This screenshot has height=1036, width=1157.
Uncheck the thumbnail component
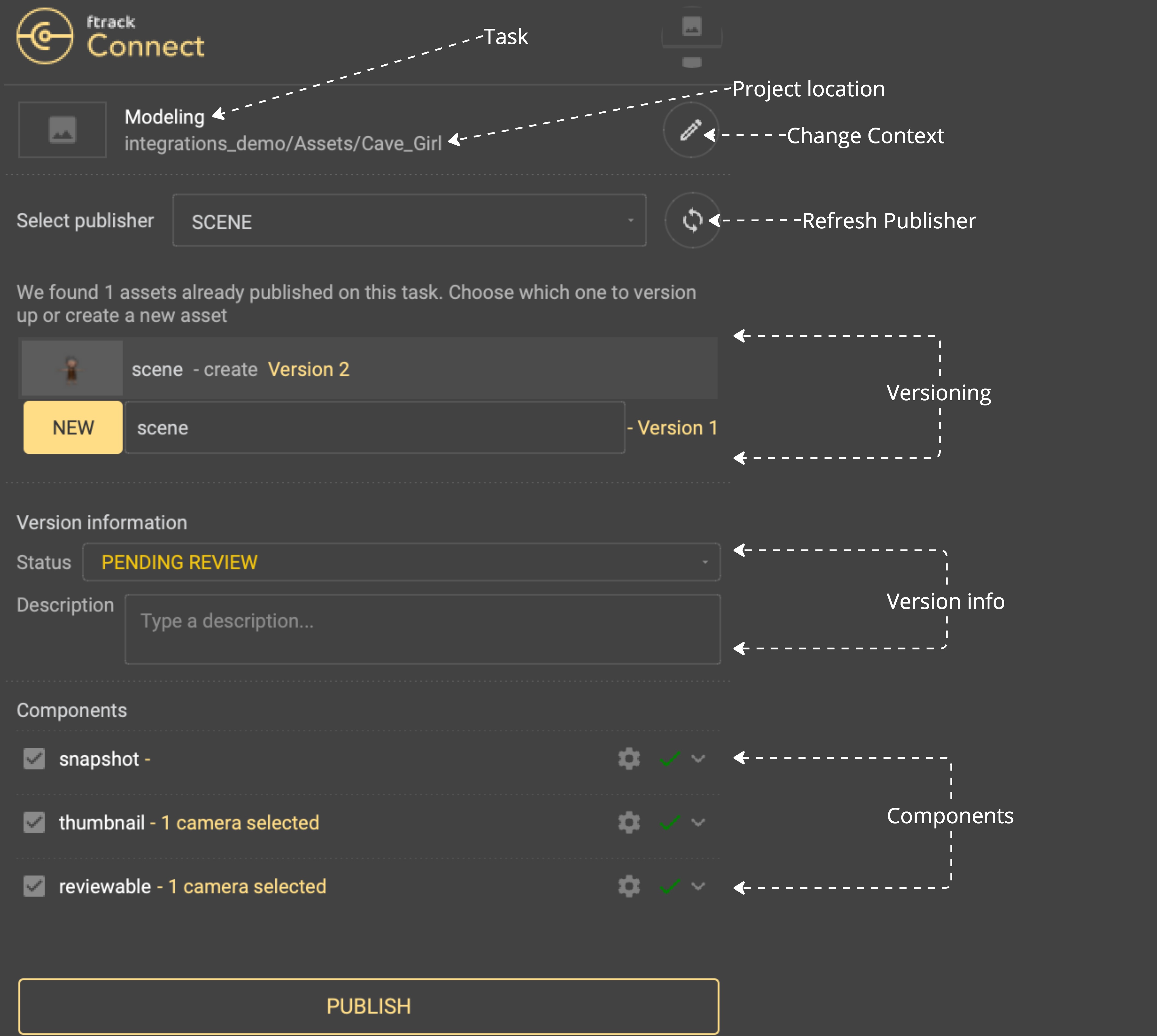[x=34, y=822]
